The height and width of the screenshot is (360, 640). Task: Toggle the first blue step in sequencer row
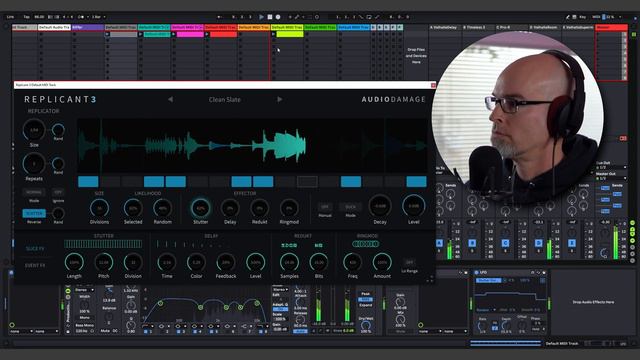[x=88, y=182]
